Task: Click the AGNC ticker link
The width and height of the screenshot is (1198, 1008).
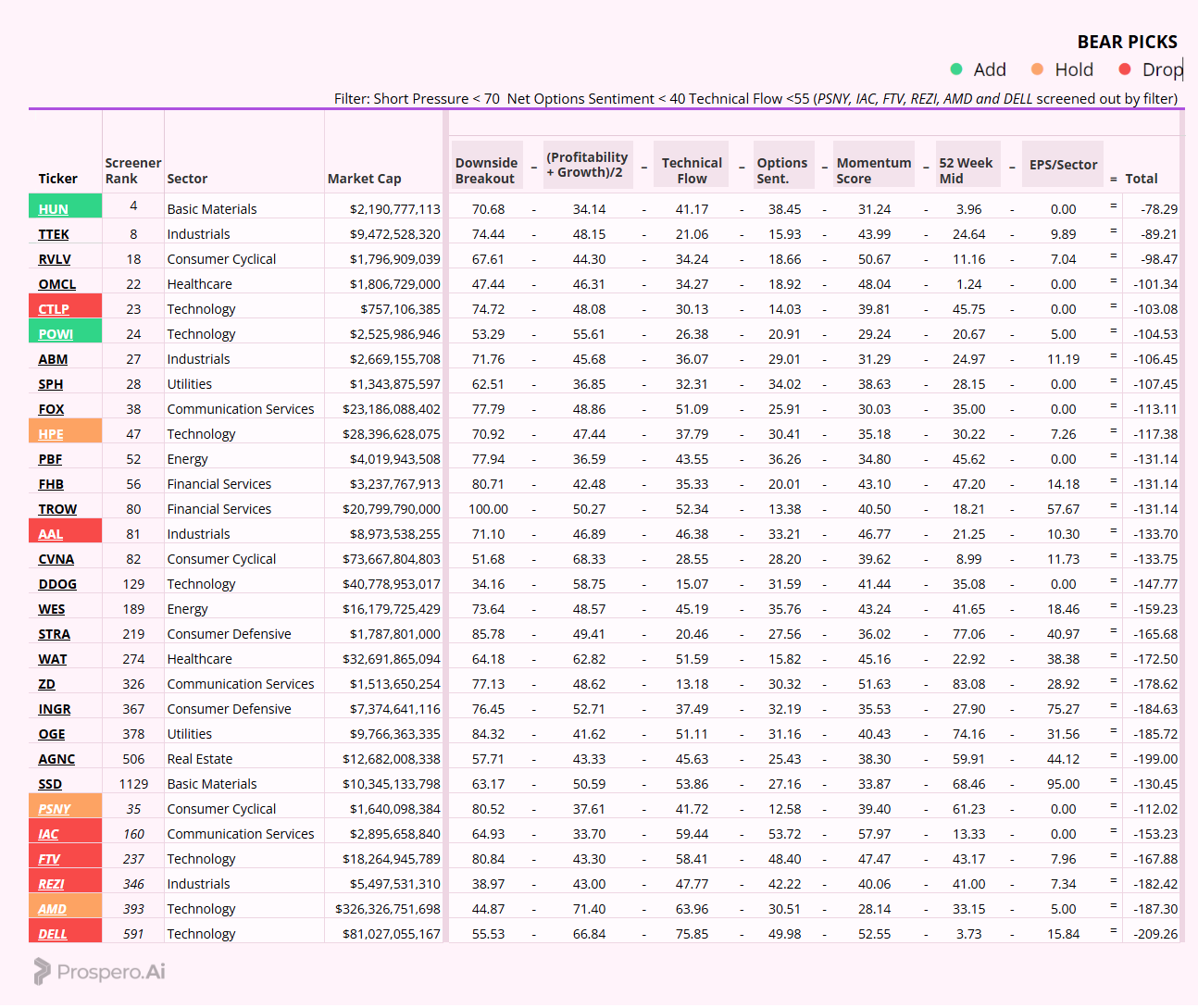Action: click(x=56, y=759)
